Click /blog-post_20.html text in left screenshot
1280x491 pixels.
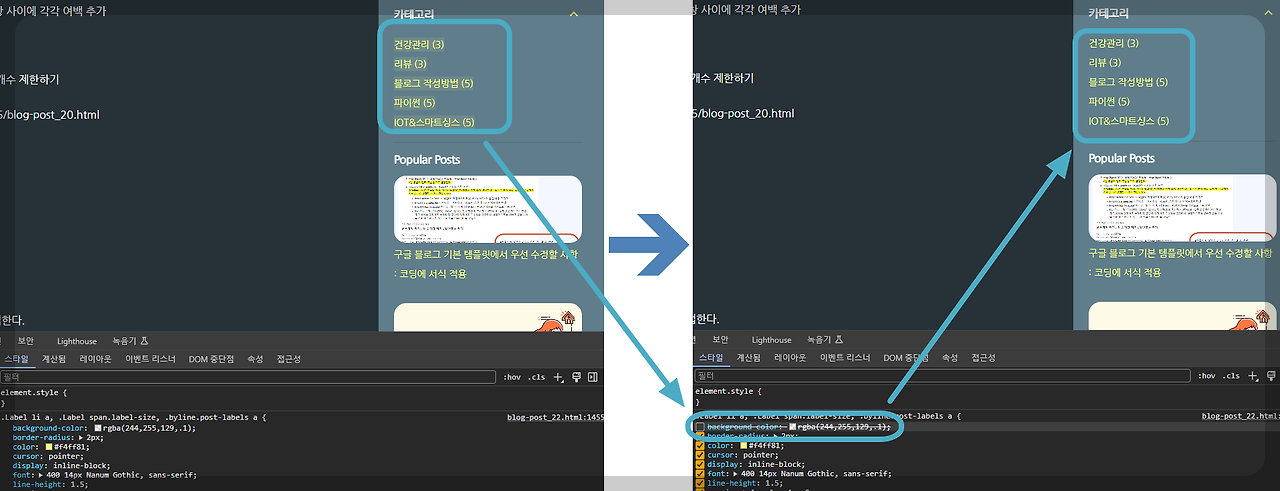pyautogui.click(x=52, y=115)
